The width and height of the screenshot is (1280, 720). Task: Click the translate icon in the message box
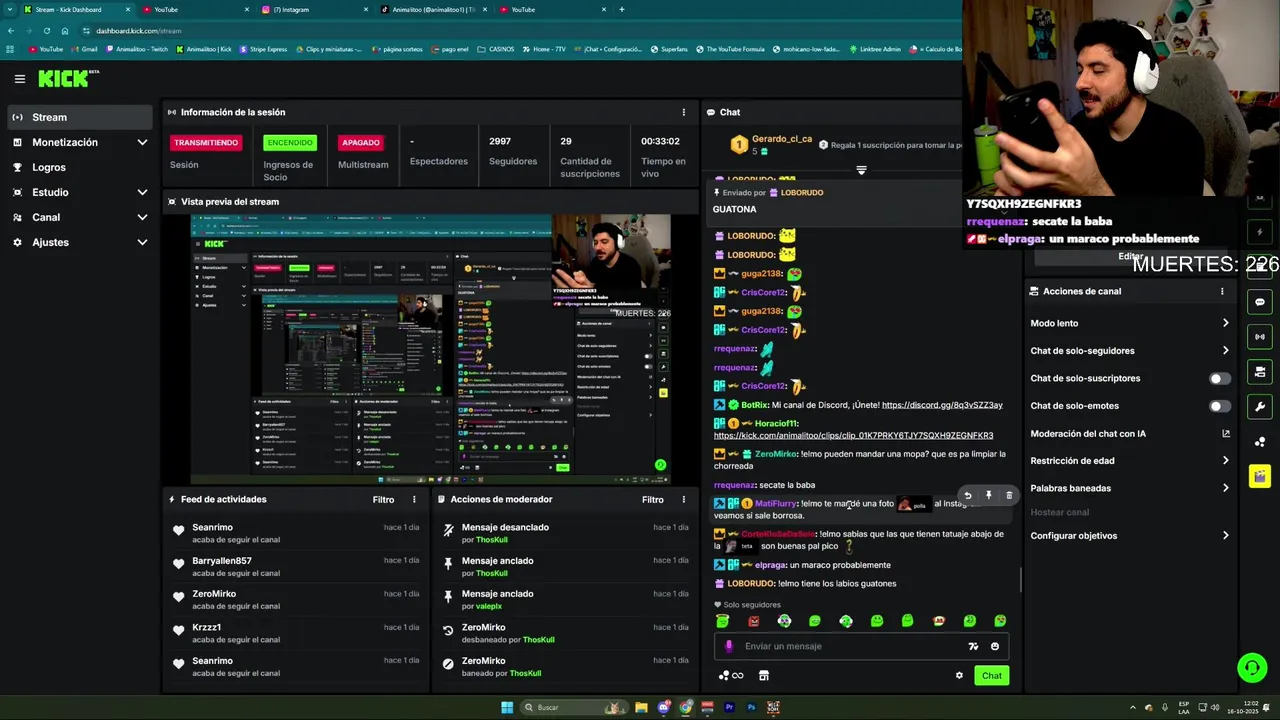973,646
